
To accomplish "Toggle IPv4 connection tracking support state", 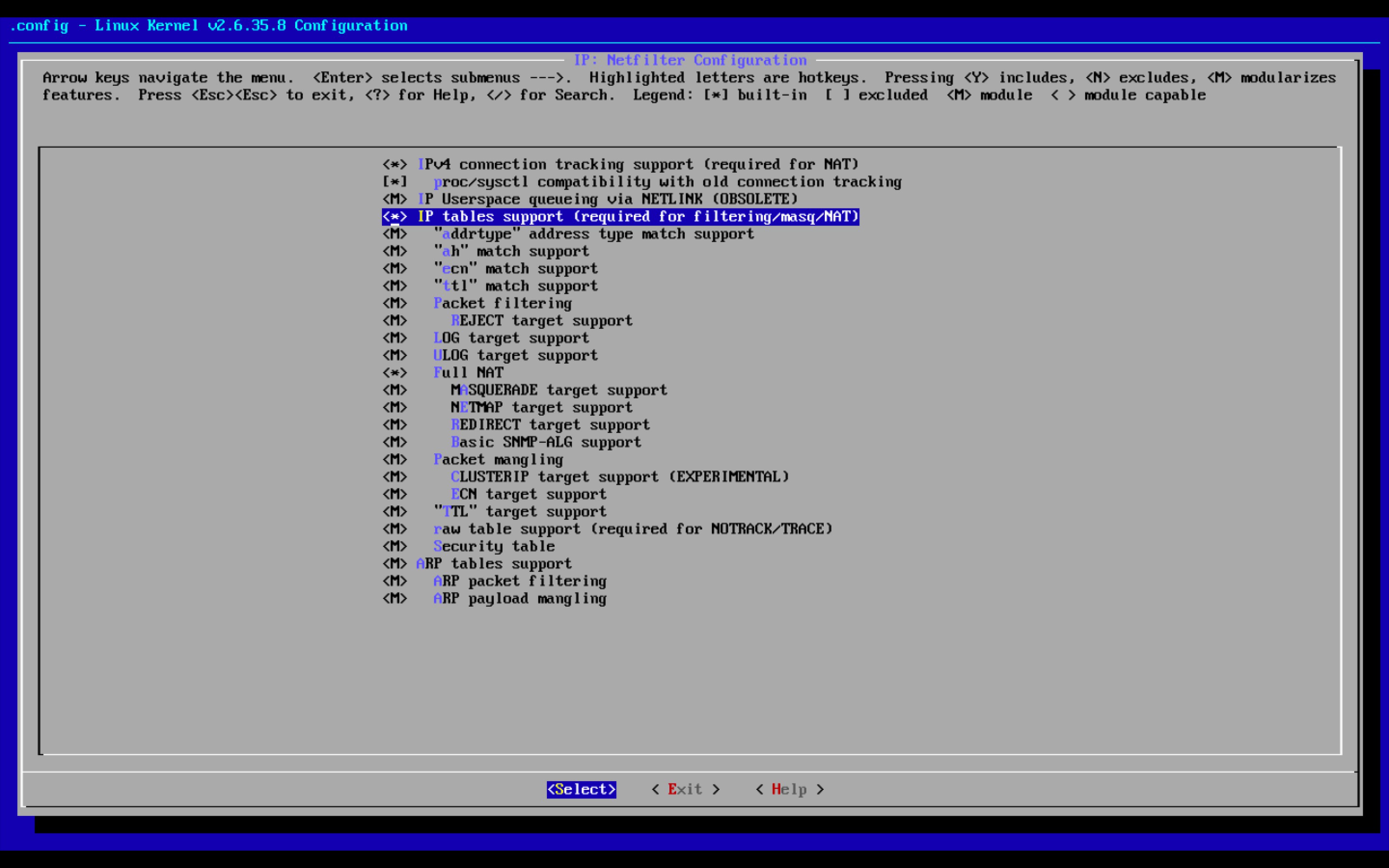I will pyautogui.click(x=395, y=165).
